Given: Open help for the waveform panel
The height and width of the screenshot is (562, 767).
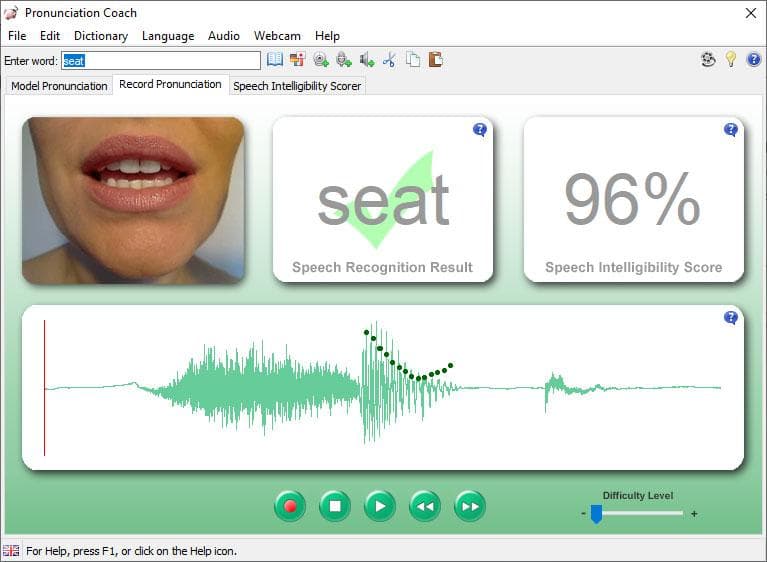Looking at the screenshot, I should tap(731, 318).
